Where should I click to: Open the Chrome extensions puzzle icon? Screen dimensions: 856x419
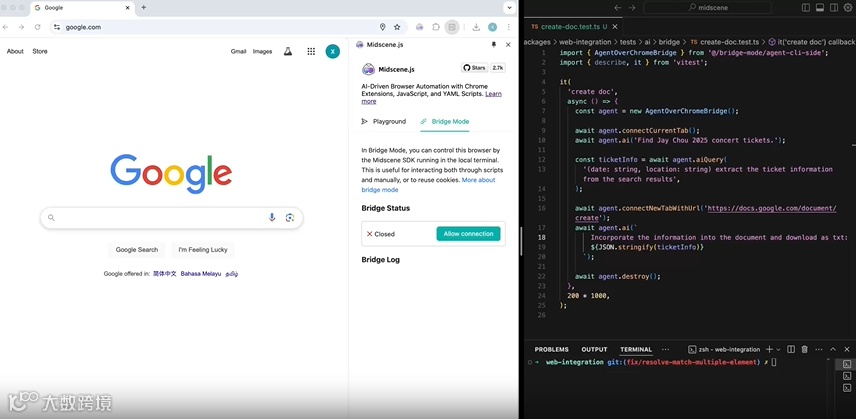(436, 27)
